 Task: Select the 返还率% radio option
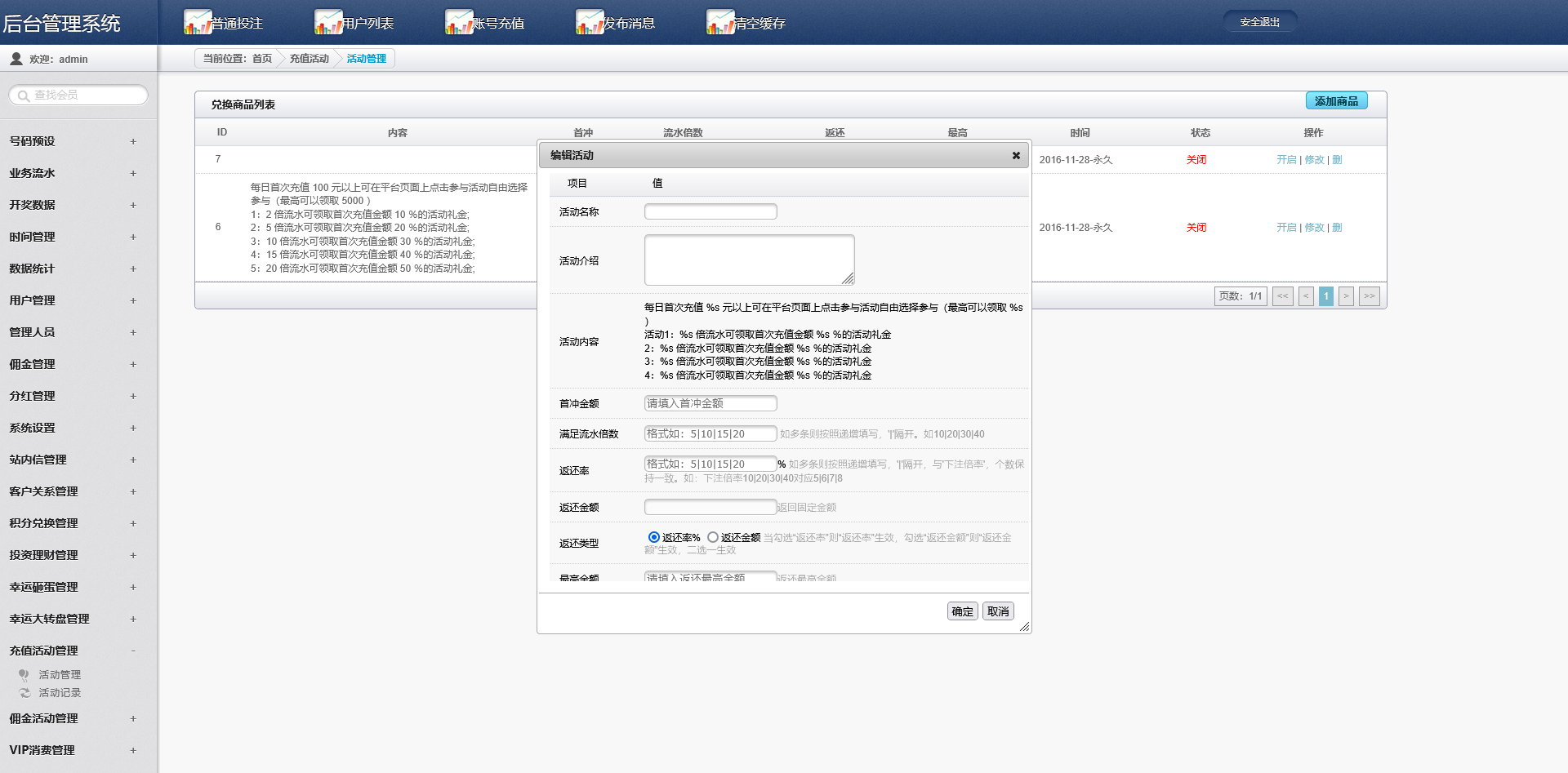tap(653, 537)
